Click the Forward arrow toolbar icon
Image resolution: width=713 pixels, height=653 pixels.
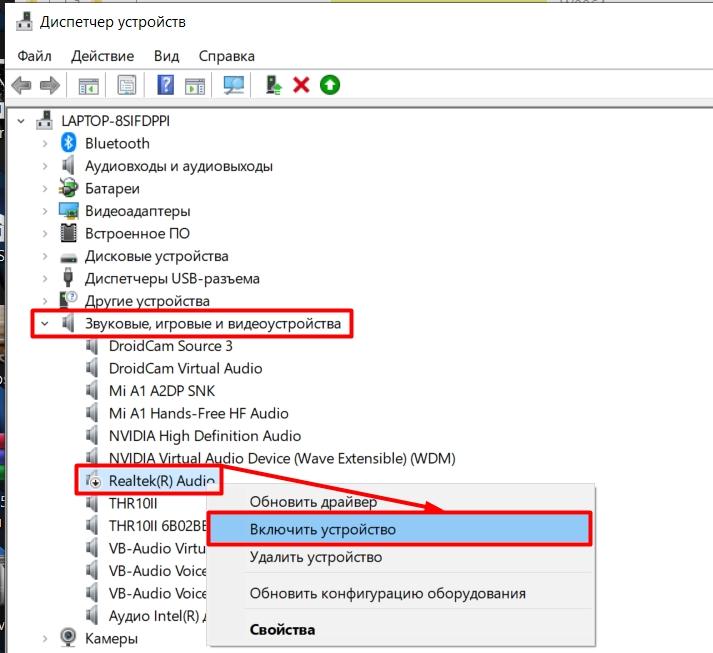point(50,85)
